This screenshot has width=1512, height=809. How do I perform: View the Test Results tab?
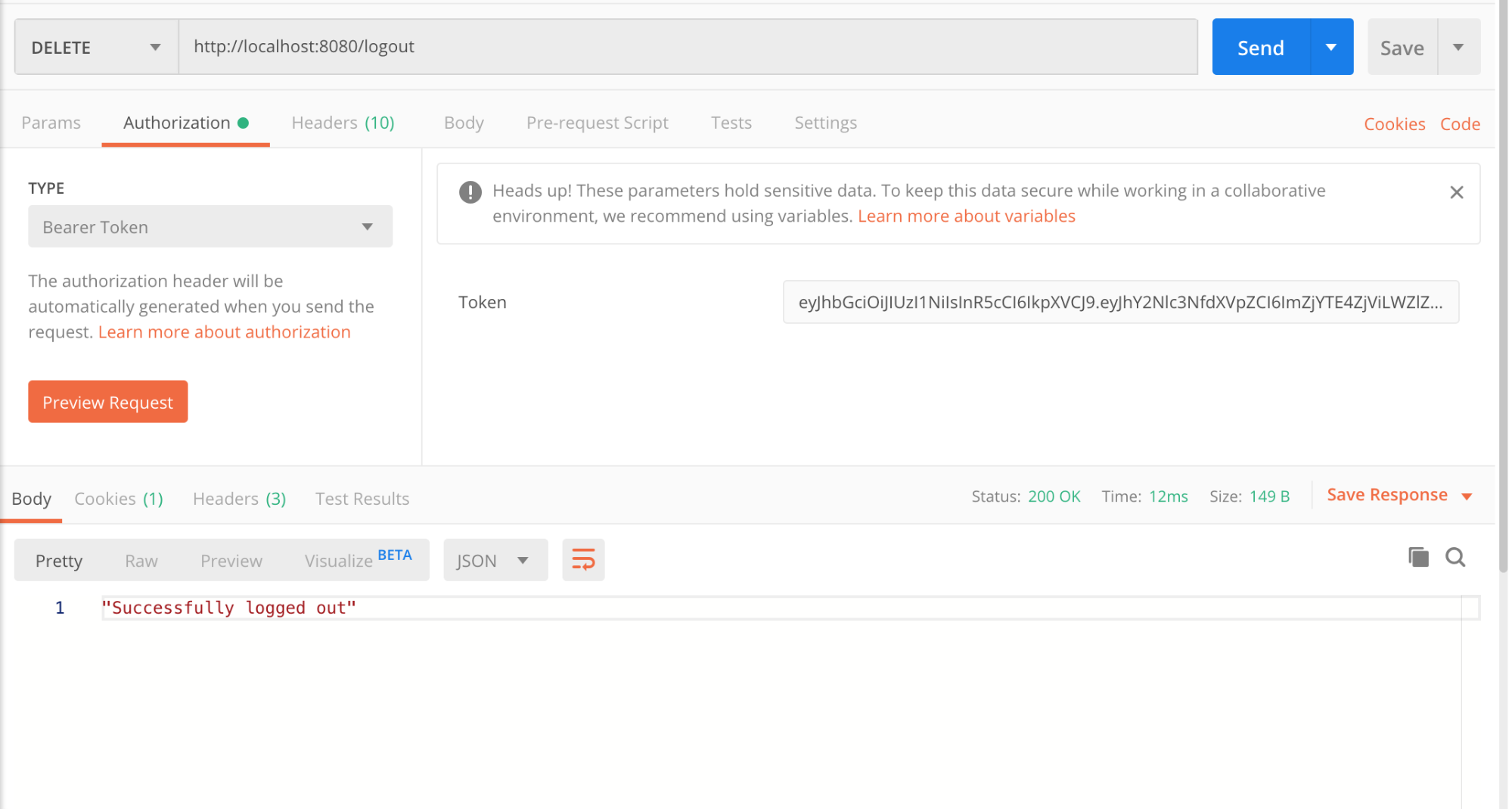click(362, 498)
